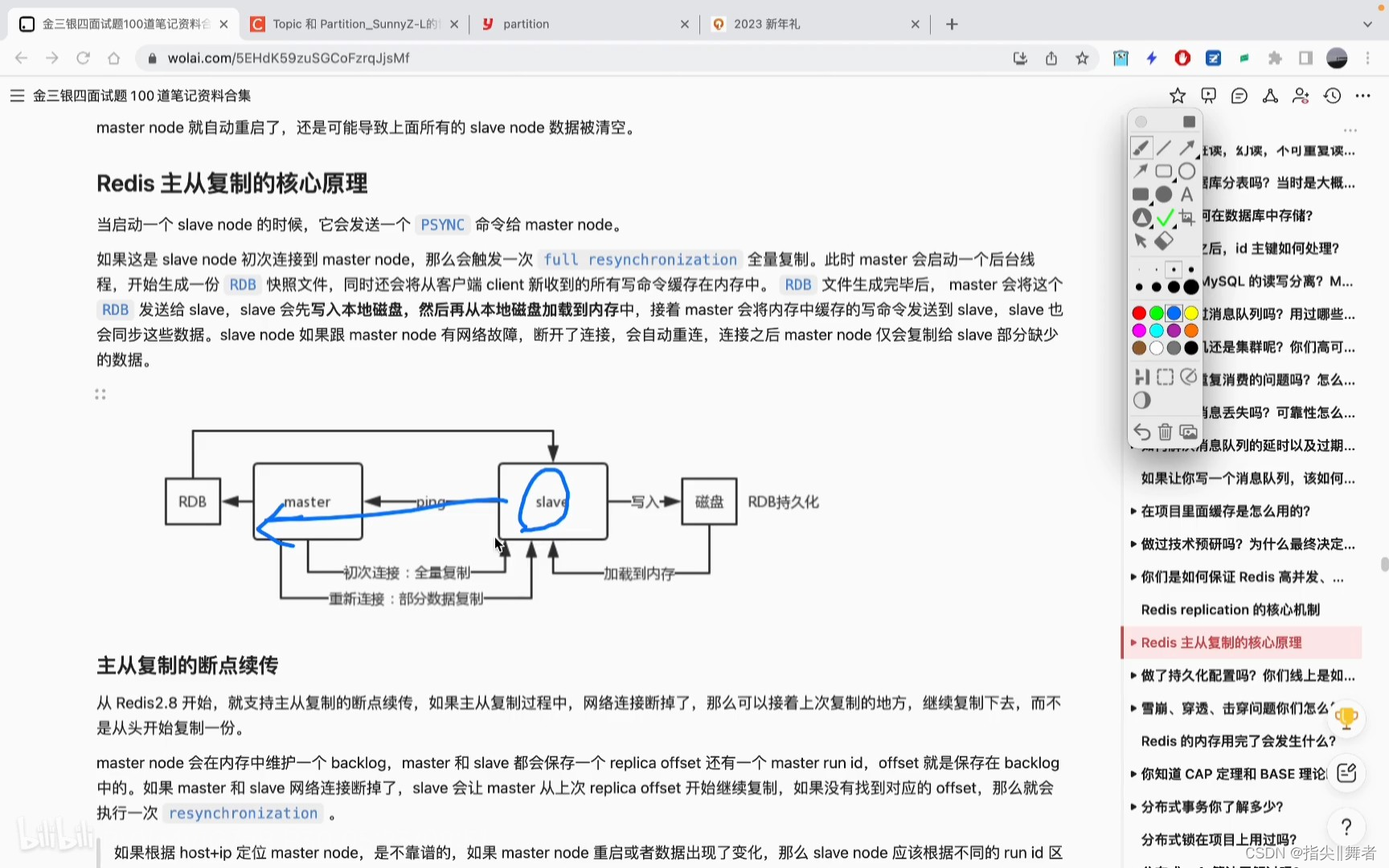Click the grey circle button atop drawing palette
Screen dimensions: 1389x868
[x=1141, y=121]
